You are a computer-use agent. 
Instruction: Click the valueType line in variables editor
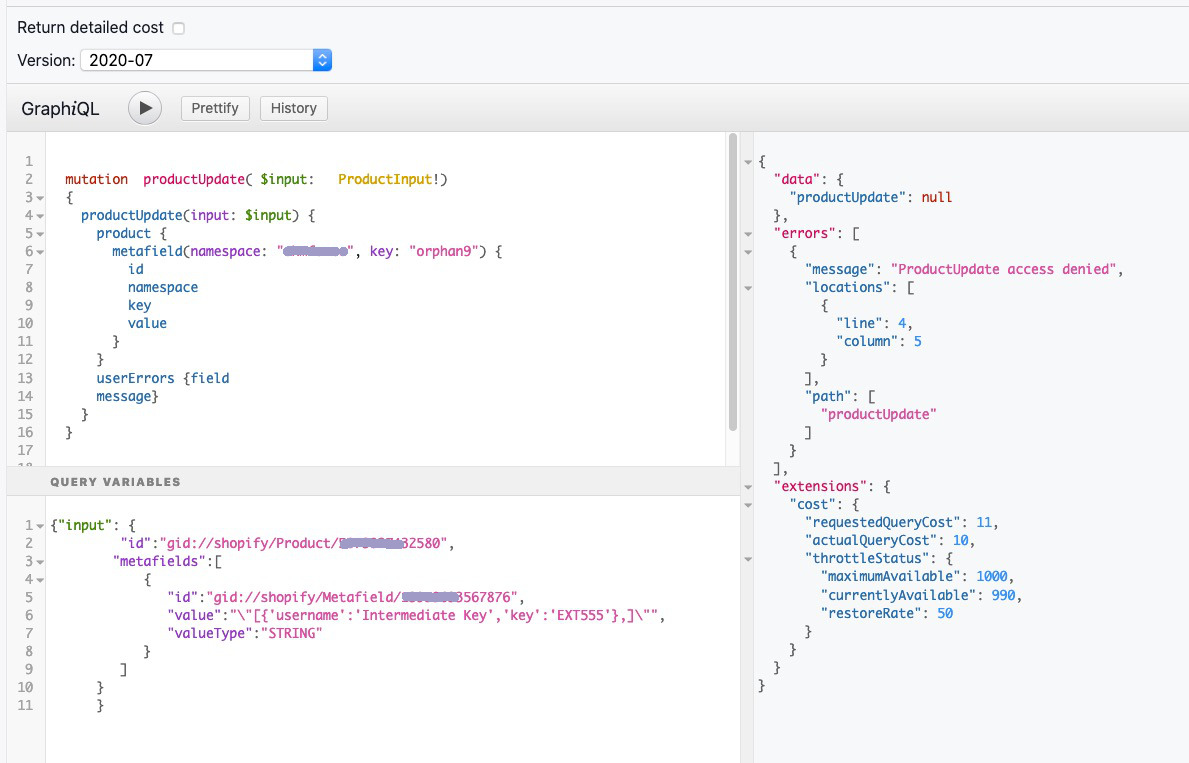[244, 633]
